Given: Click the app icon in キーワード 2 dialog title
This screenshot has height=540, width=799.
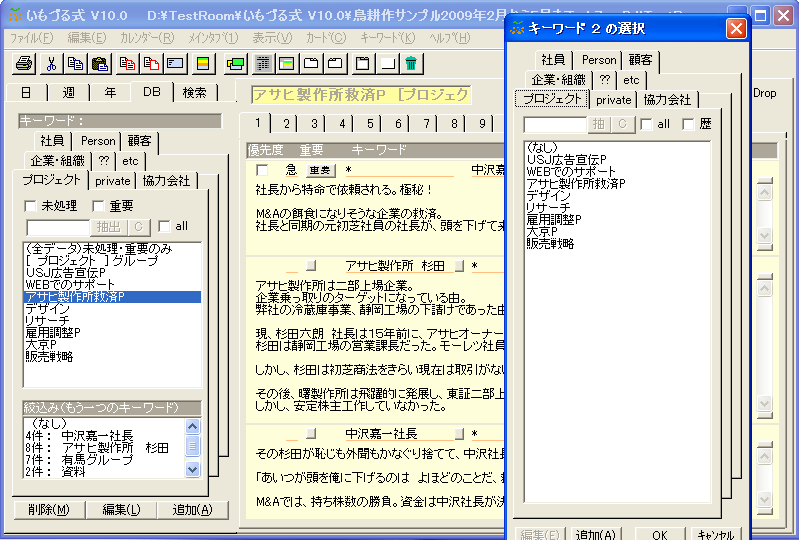Looking at the screenshot, I should click(x=518, y=28).
